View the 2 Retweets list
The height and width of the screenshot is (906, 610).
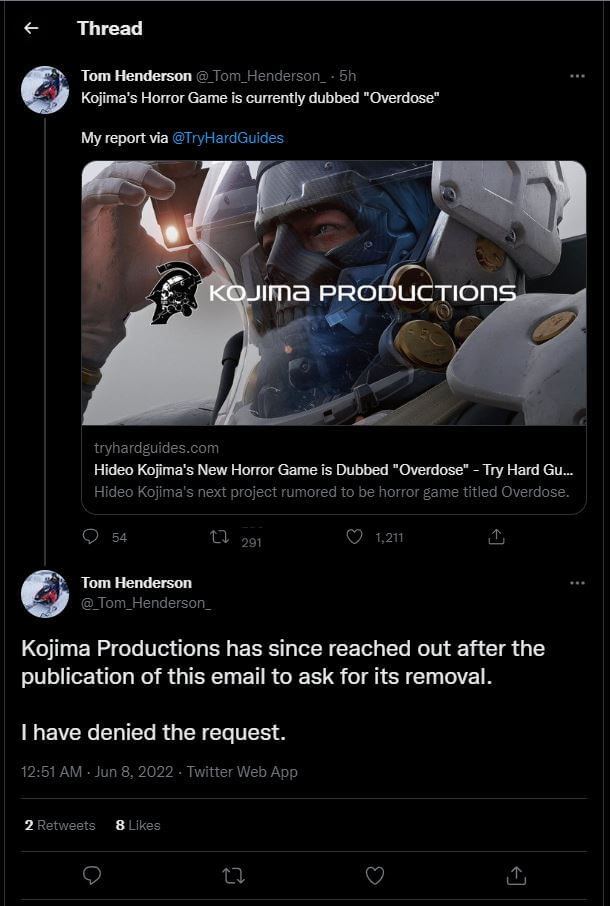(x=59, y=825)
